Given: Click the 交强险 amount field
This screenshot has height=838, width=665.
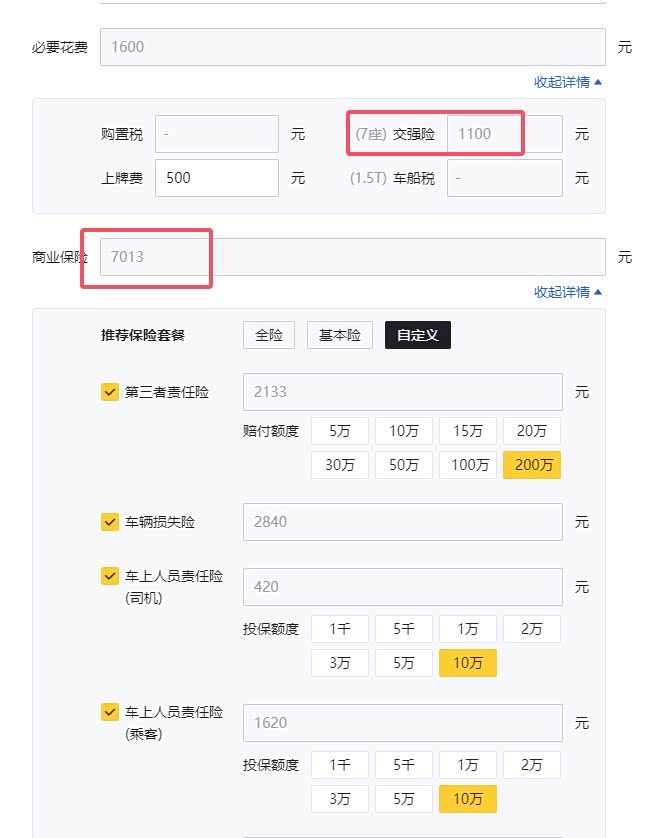Looking at the screenshot, I should point(504,133).
